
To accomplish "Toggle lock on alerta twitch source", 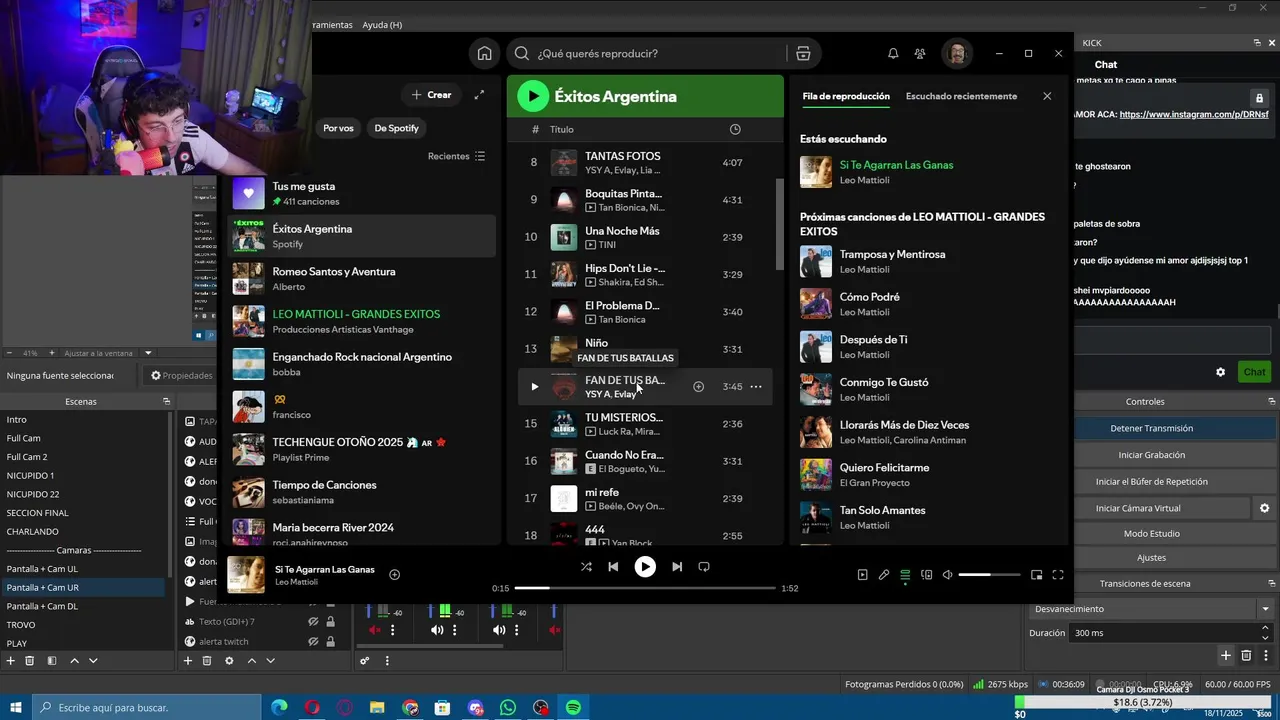I will [x=330, y=641].
